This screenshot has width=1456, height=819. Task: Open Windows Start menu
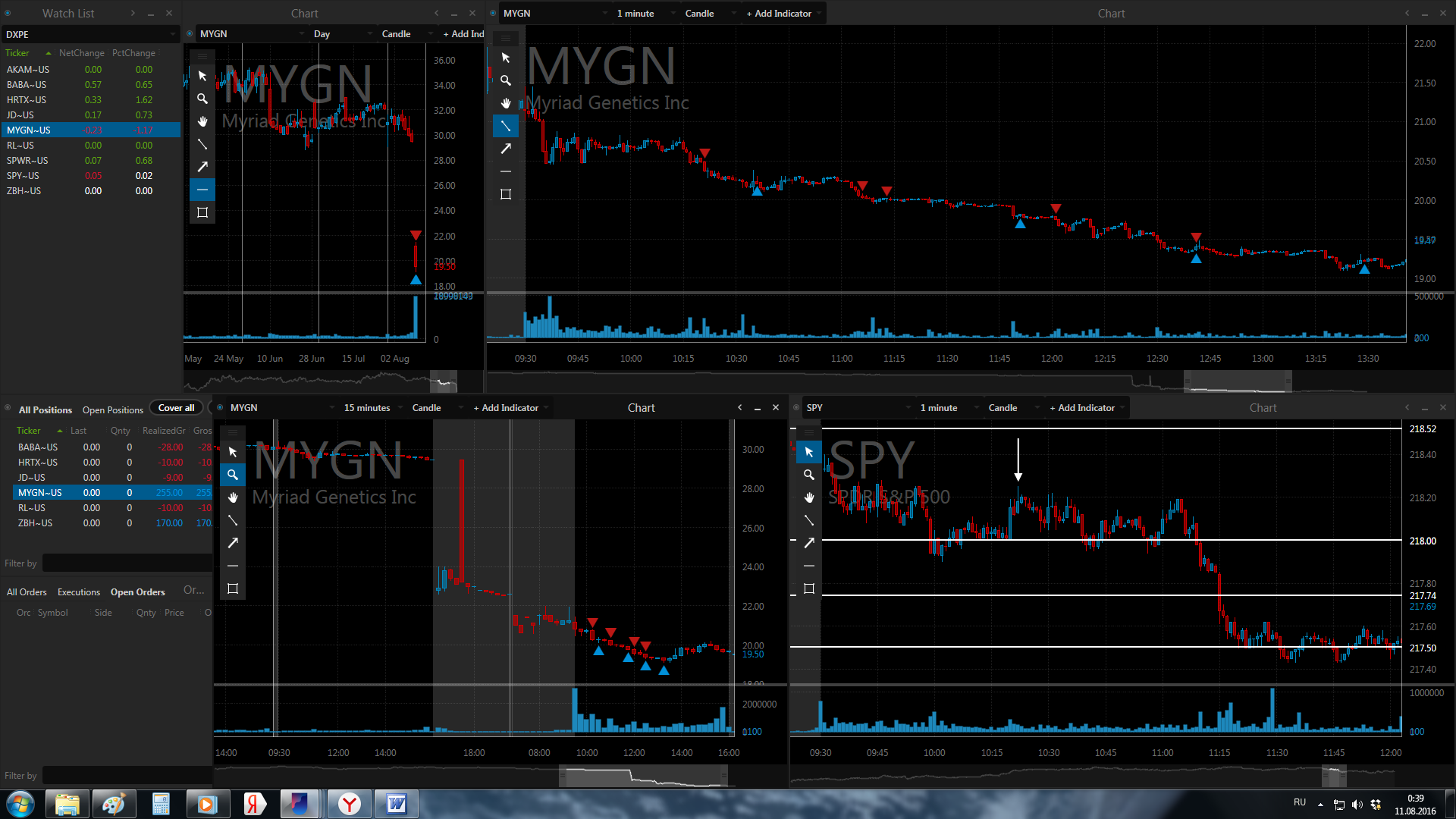20,804
